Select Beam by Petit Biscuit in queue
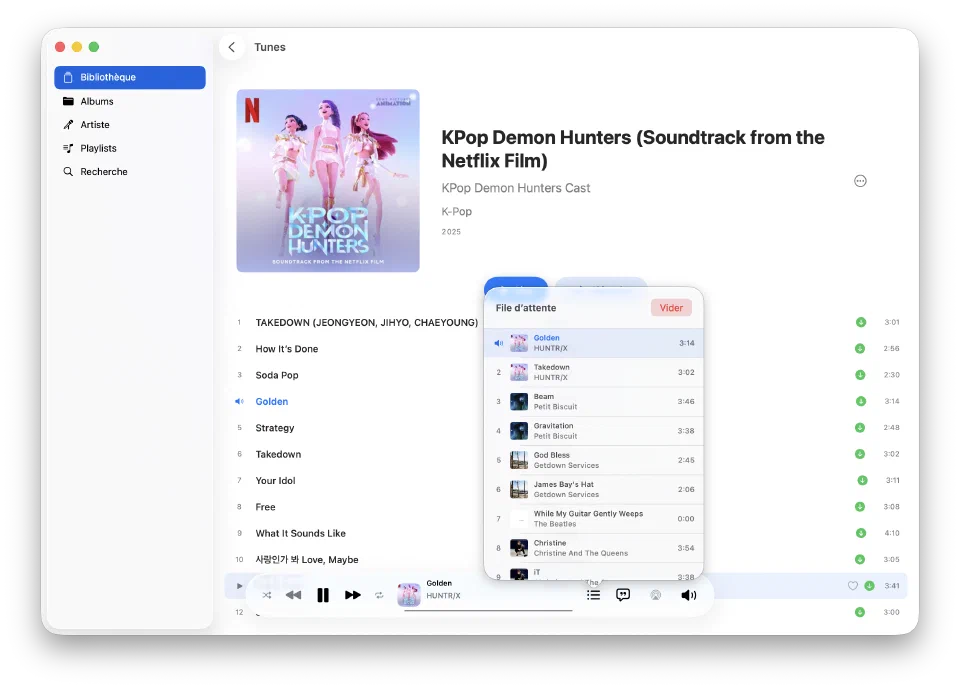The image size is (960, 689). click(x=593, y=402)
